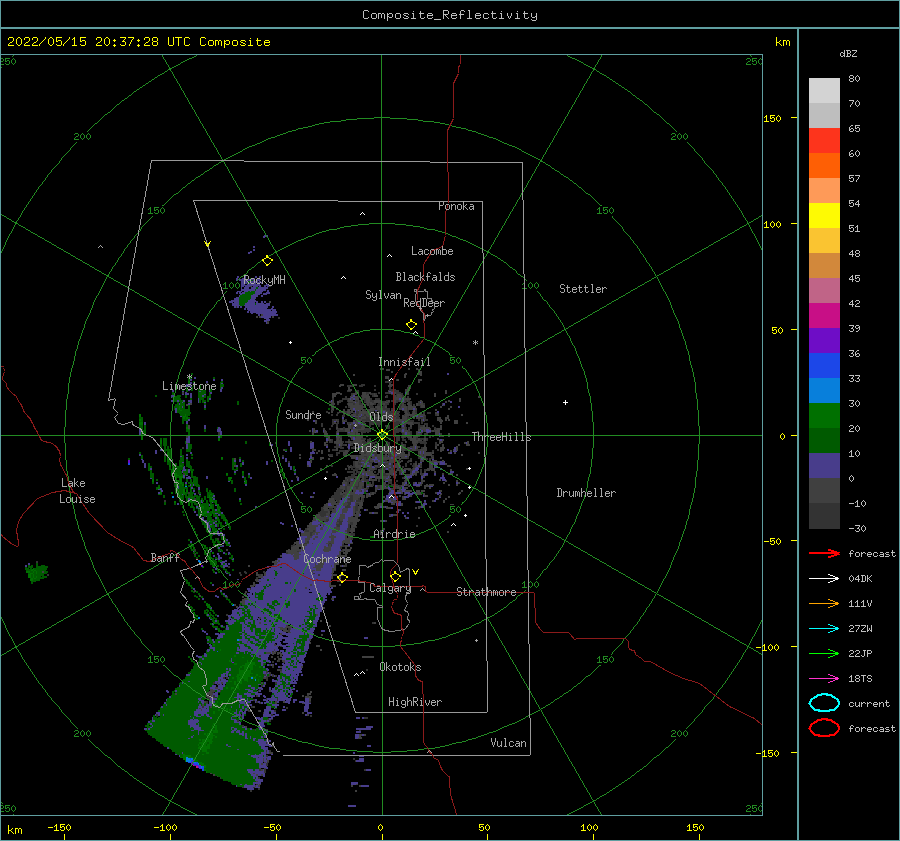
Task: Click the Ponoka label
Action: pyautogui.click(x=456, y=206)
